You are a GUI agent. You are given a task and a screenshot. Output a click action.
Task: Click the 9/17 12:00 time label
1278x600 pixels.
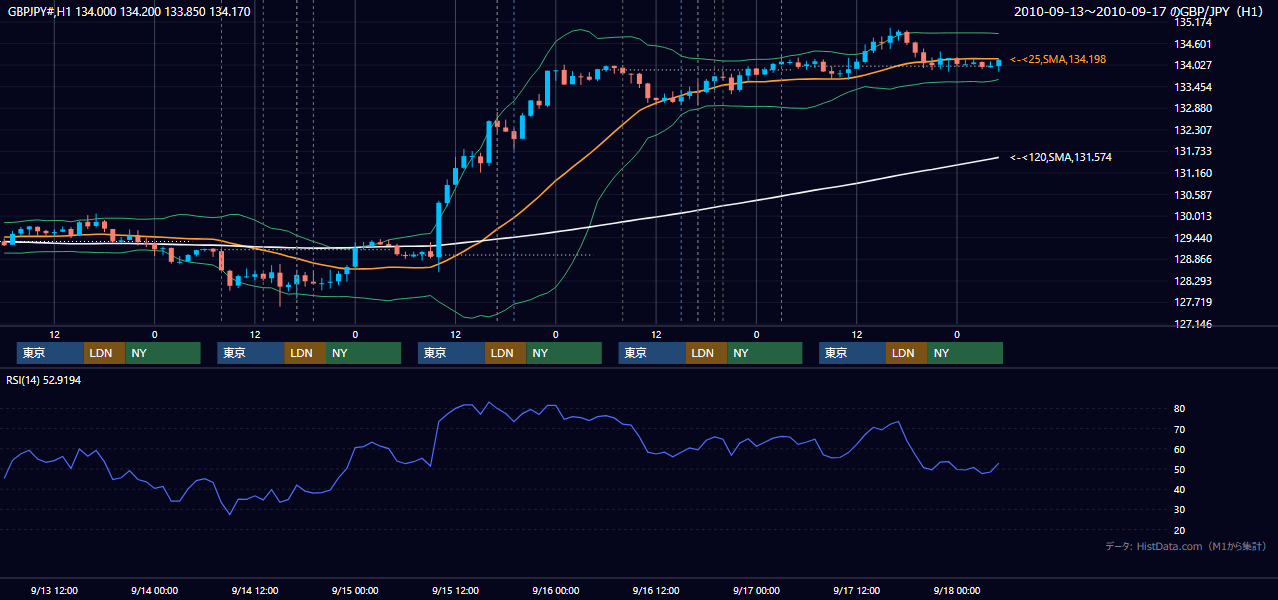(x=856, y=590)
